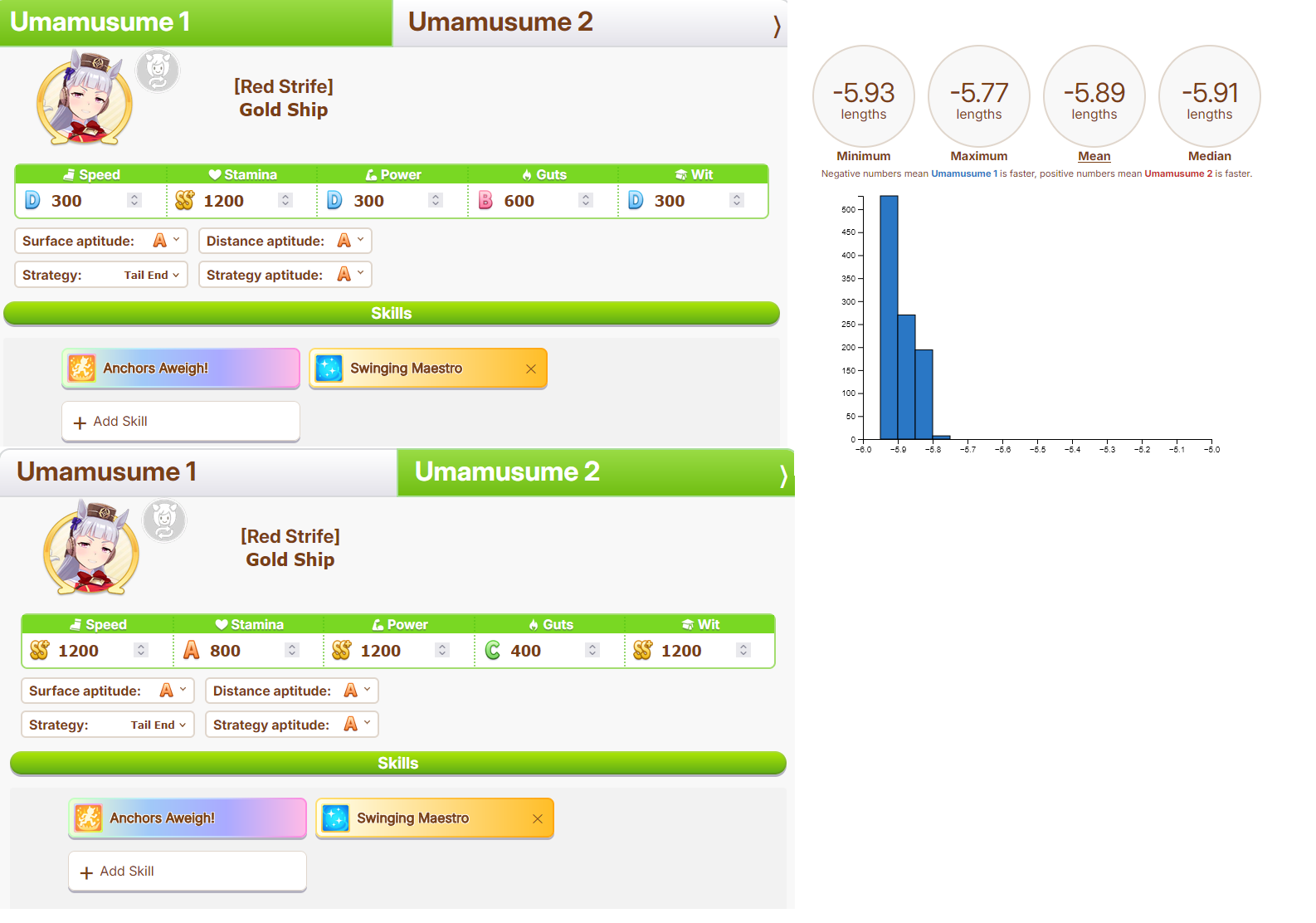Screen dimensions: 1316x923
Task: Click reset icon beside top portrait
Action: 158,71
